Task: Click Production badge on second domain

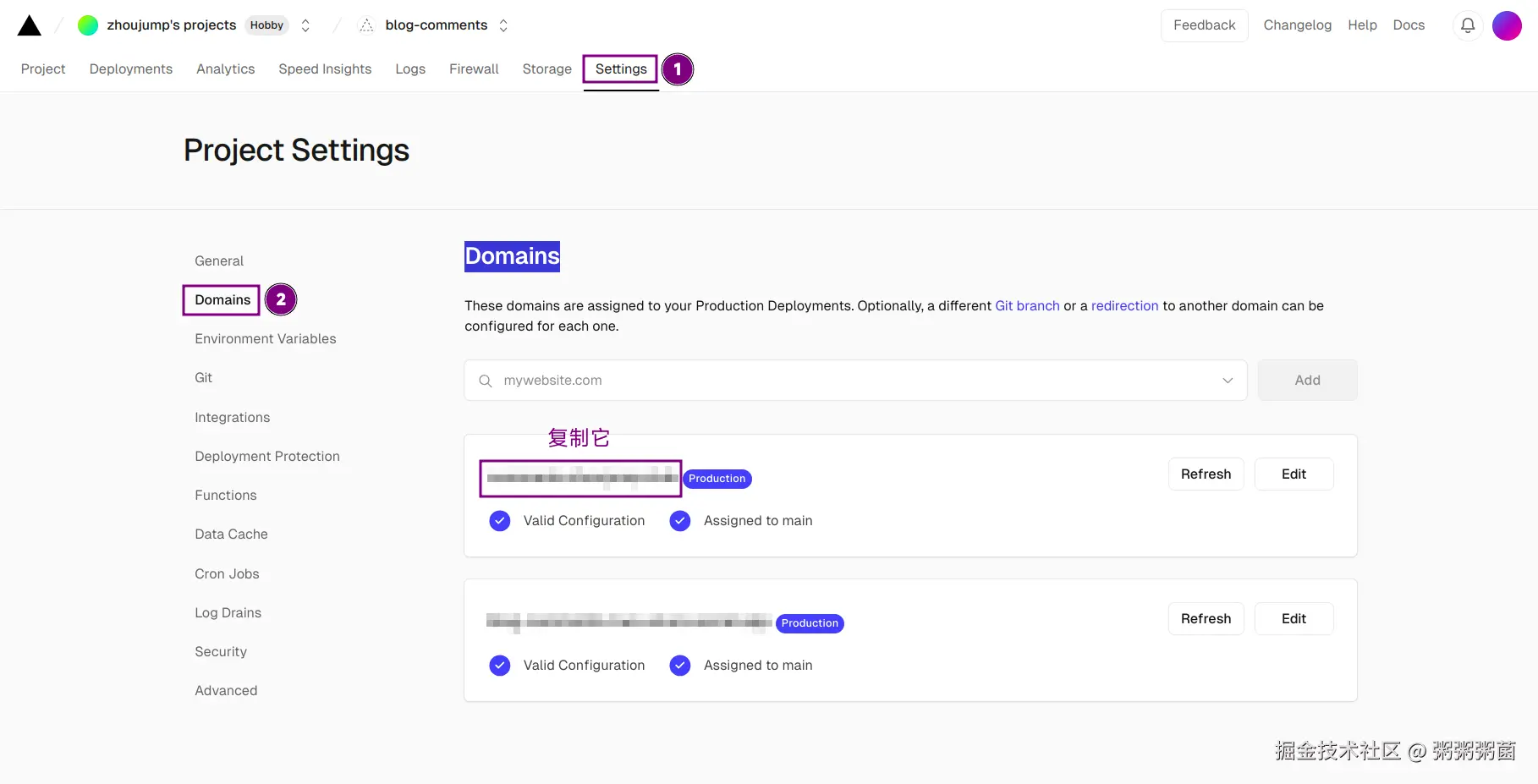Action: [810, 623]
